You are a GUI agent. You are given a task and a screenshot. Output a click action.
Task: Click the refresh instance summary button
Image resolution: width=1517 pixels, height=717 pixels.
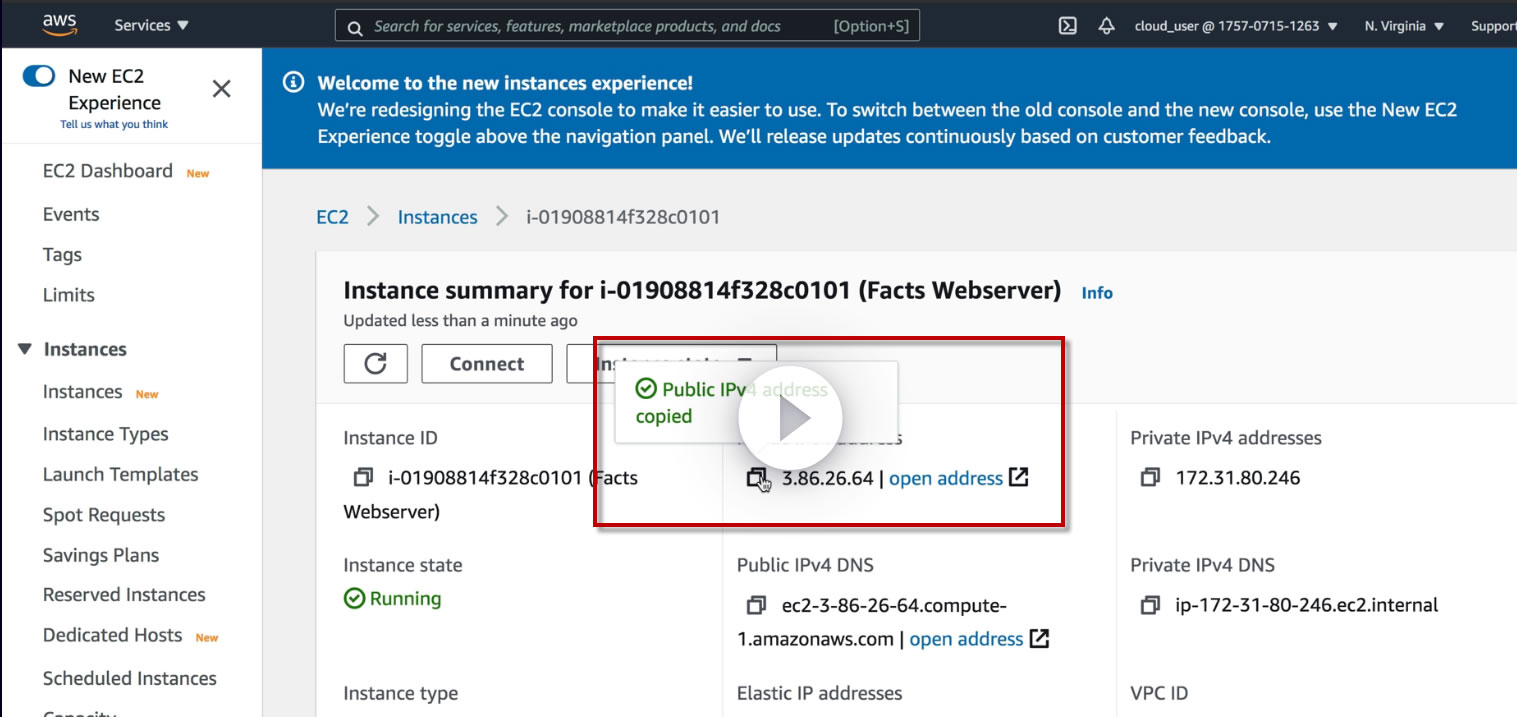375,364
